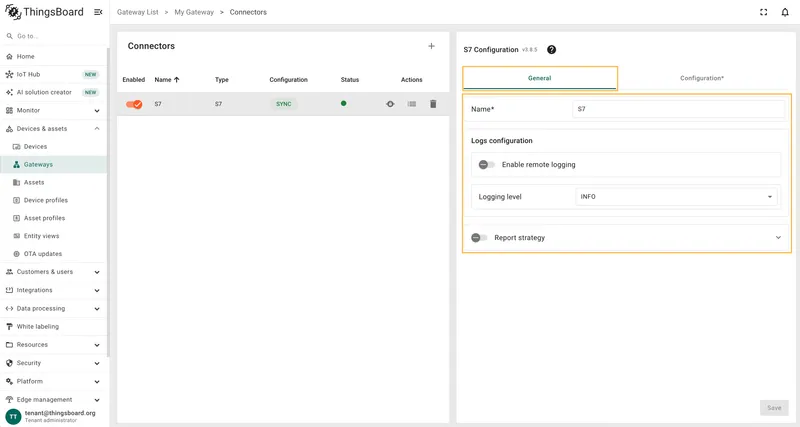Click the Go to search field
The width and height of the screenshot is (800, 427).
pos(54,36)
